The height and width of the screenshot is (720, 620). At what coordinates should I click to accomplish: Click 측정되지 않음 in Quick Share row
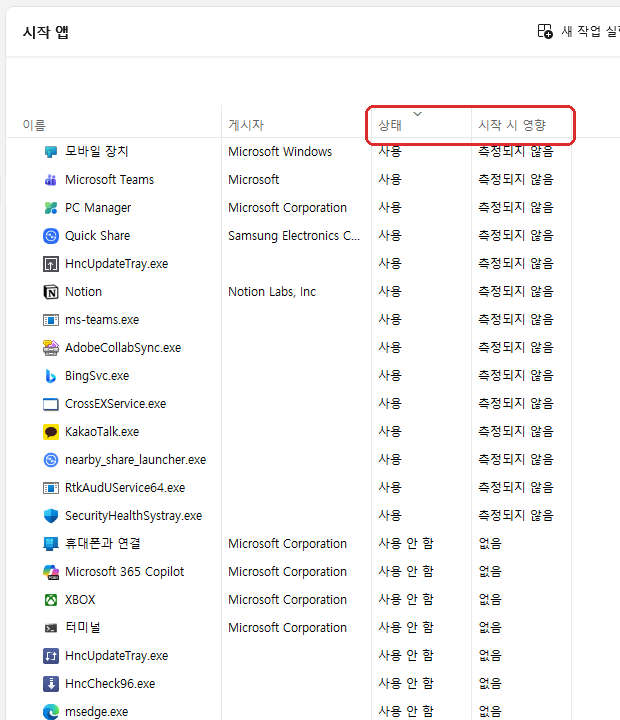pos(516,236)
